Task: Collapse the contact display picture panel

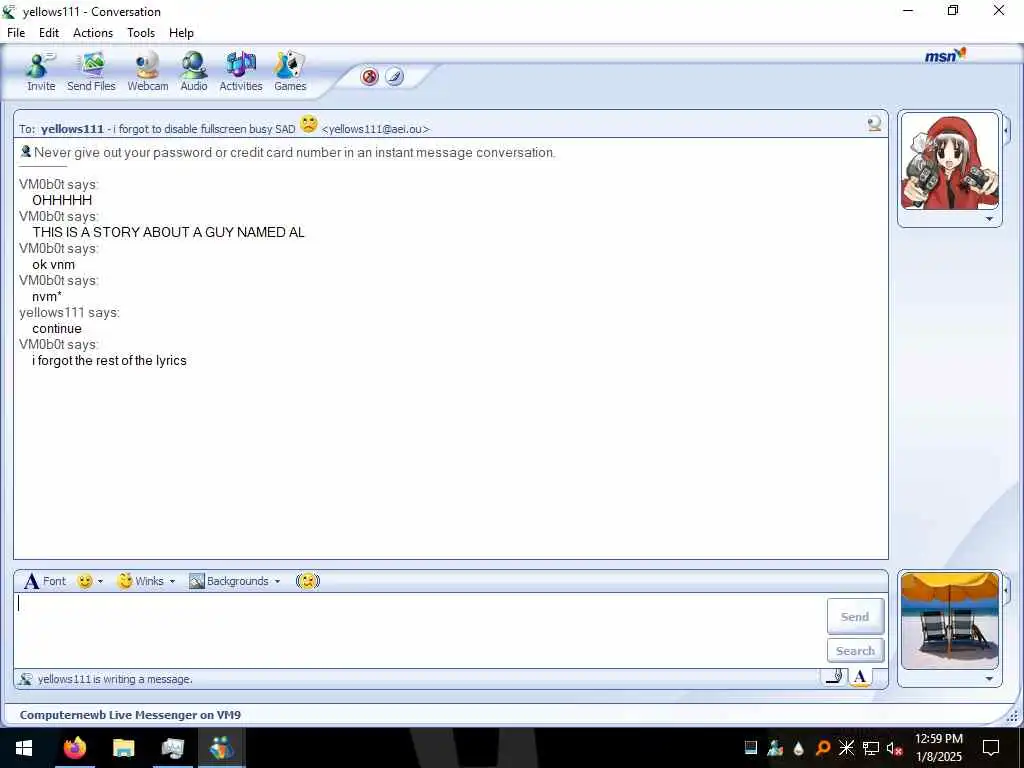Action: tap(1006, 131)
